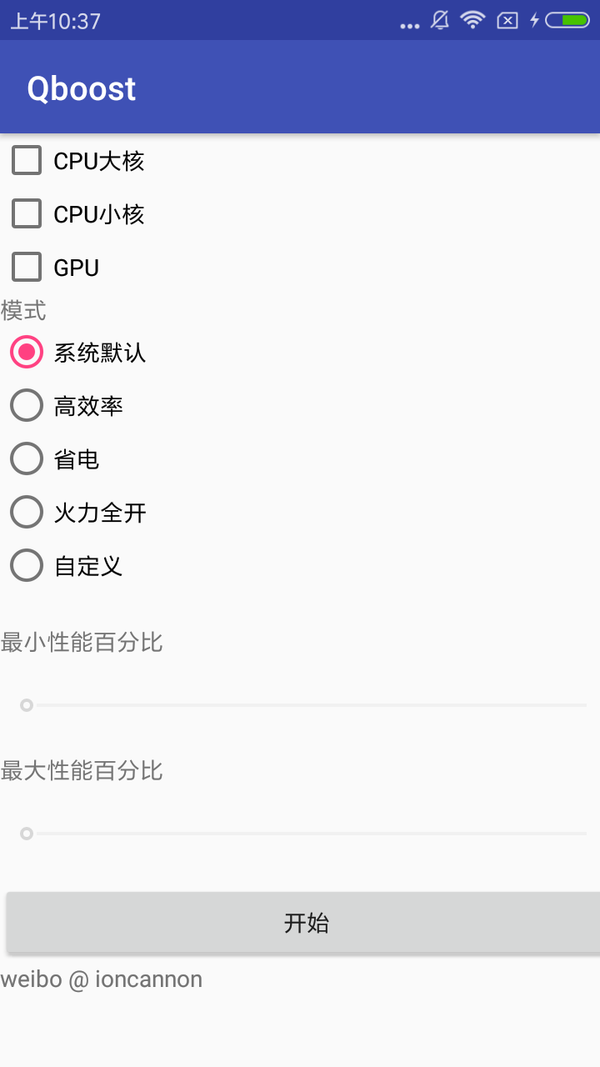600x1067 pixels.
Task: Tap the three-dots status bar icon
Action: [410, 24]
